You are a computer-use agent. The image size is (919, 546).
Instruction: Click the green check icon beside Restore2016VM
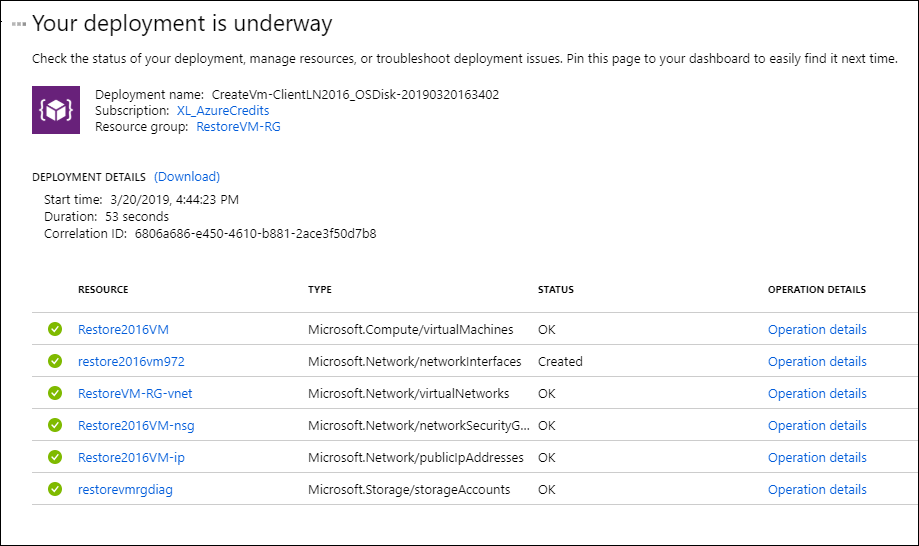[x=55, y=329]
